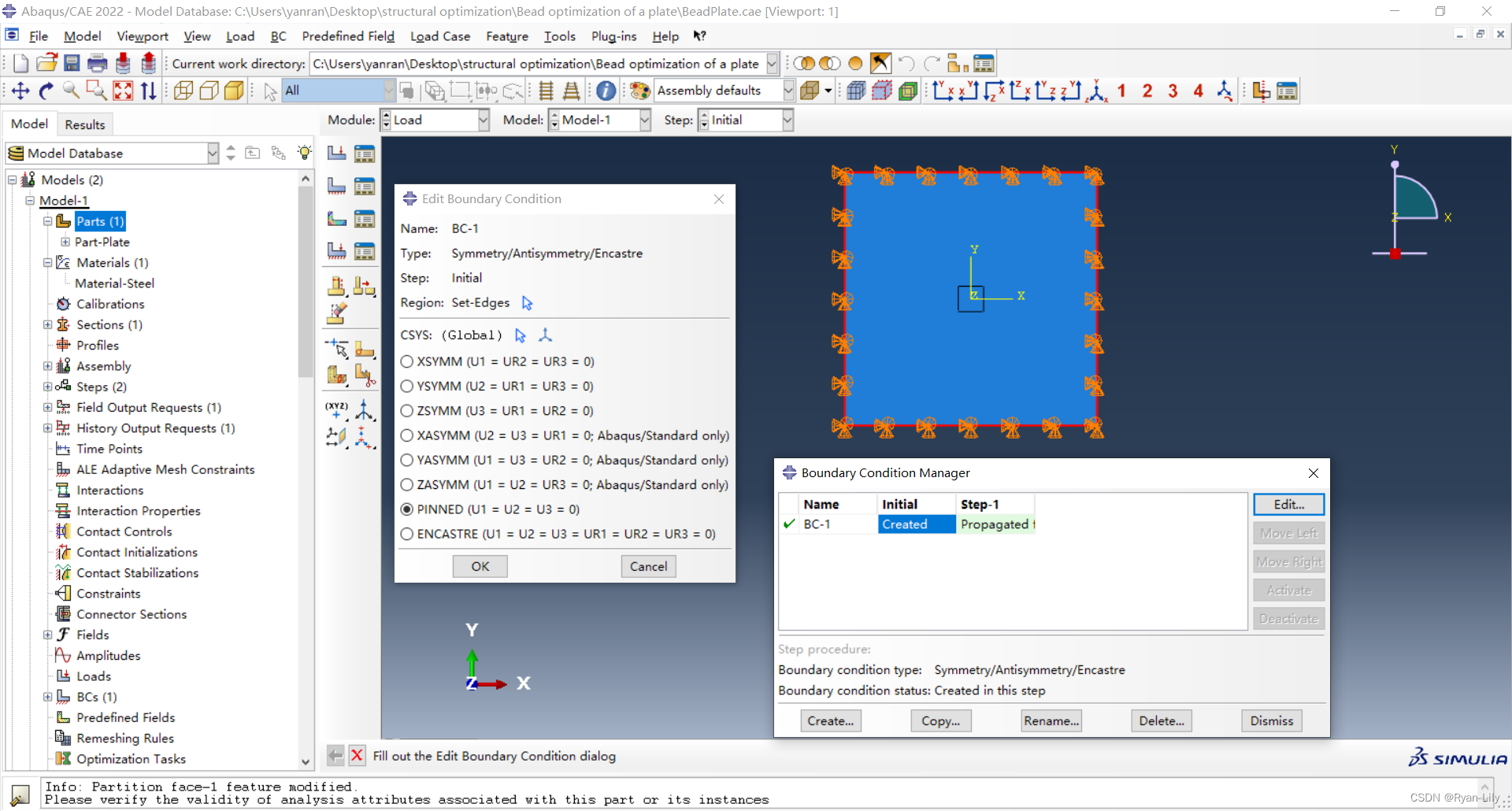
Task: Select the ENCASTRE radio option
Action: (407, 534)
